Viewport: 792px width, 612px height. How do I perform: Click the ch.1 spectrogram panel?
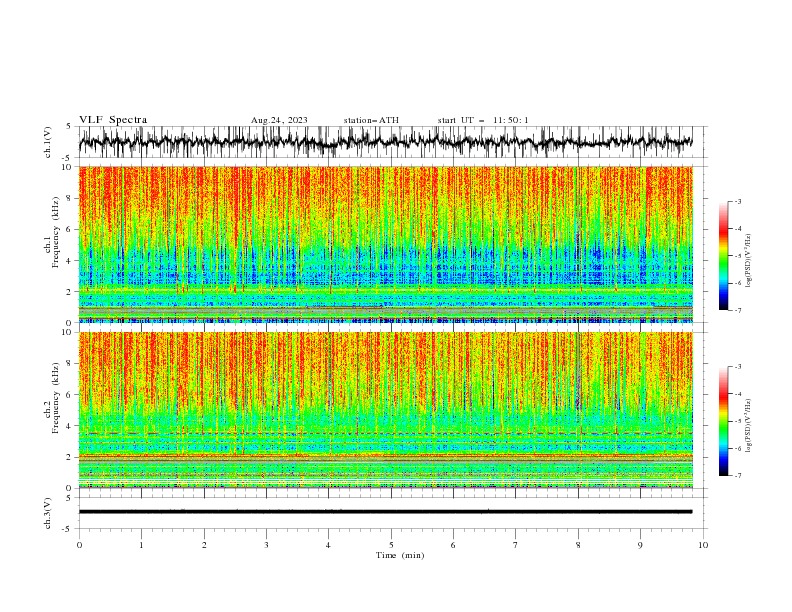click(x=386, y=244)
